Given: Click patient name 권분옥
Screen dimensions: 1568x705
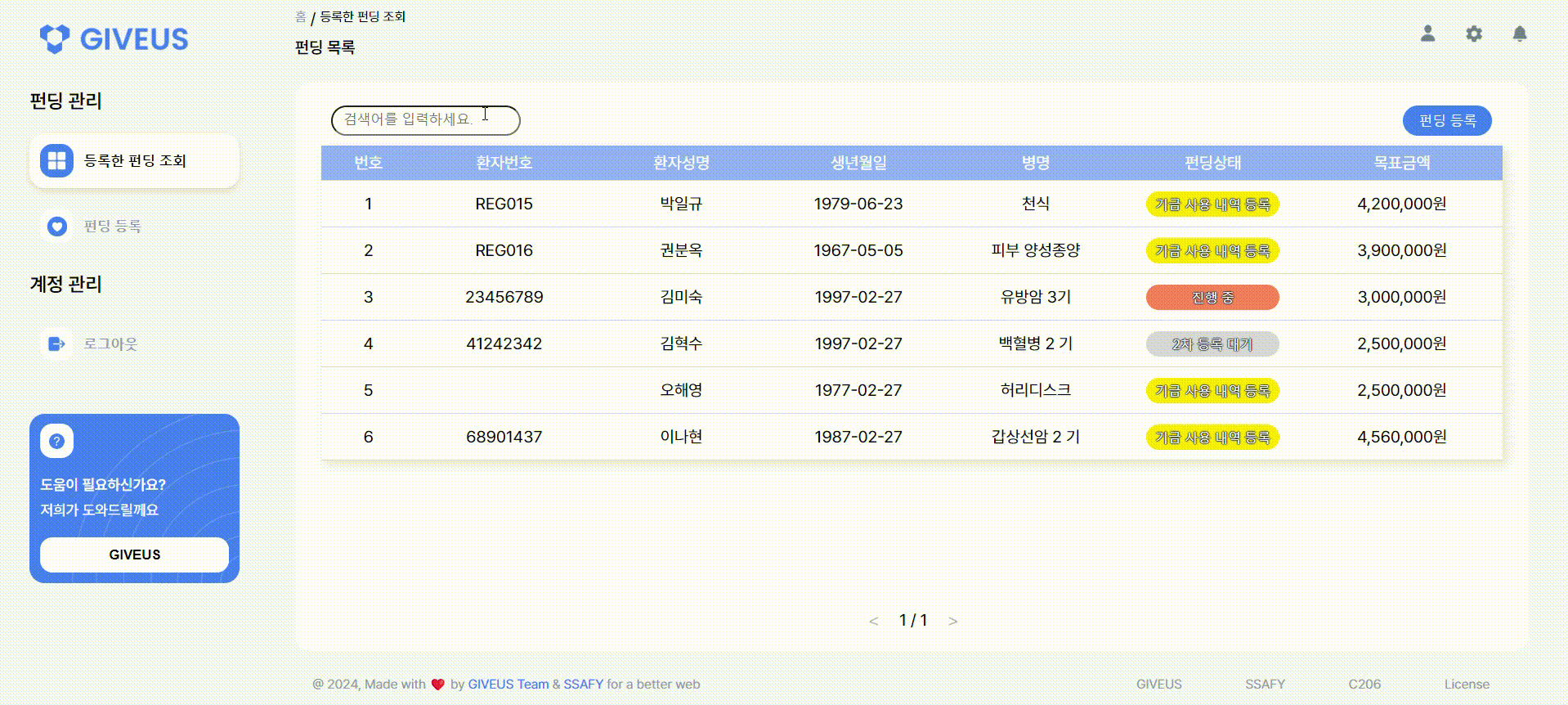Looking at the screenshot, I should point(681,250).
